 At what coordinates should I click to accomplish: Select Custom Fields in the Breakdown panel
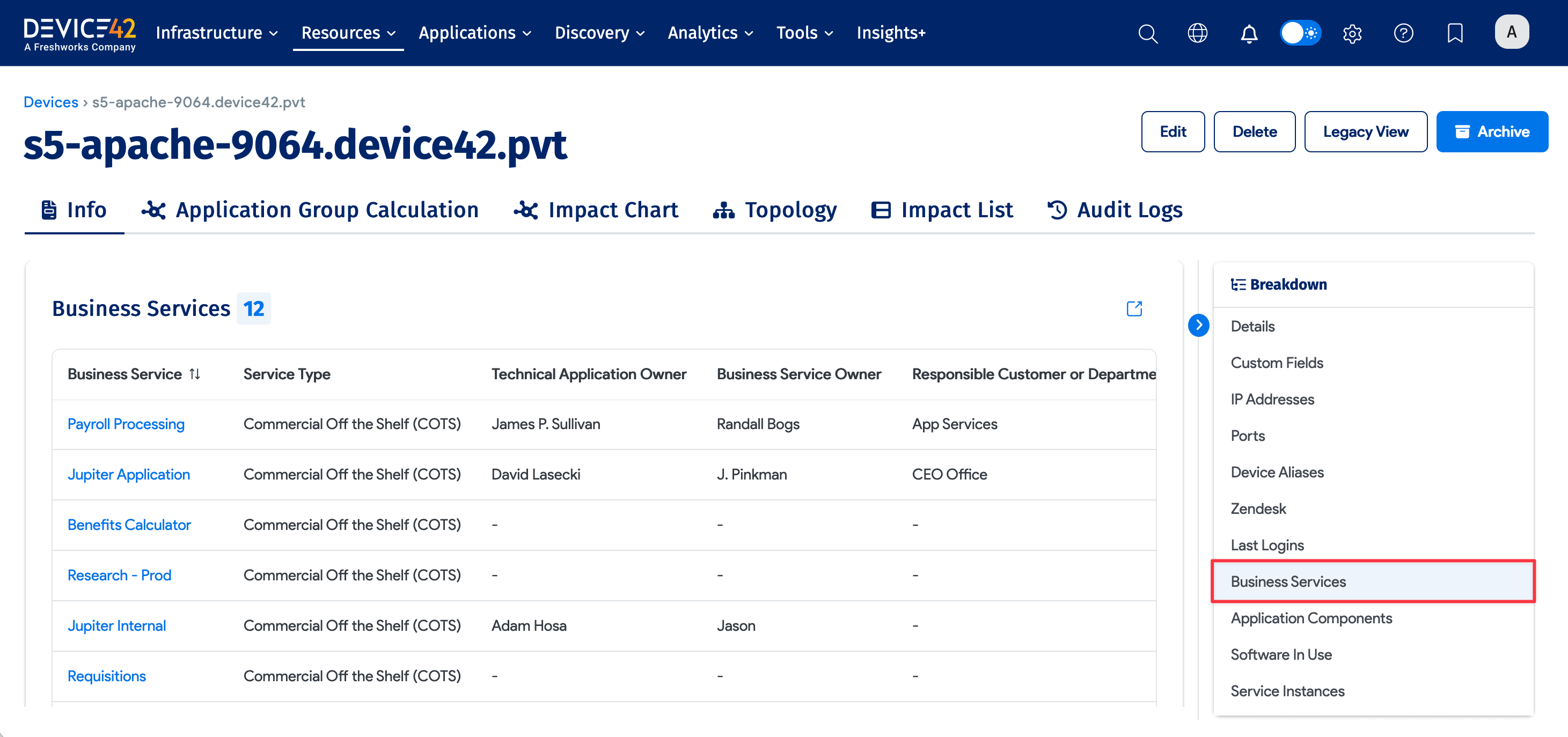click(1277, 362)
